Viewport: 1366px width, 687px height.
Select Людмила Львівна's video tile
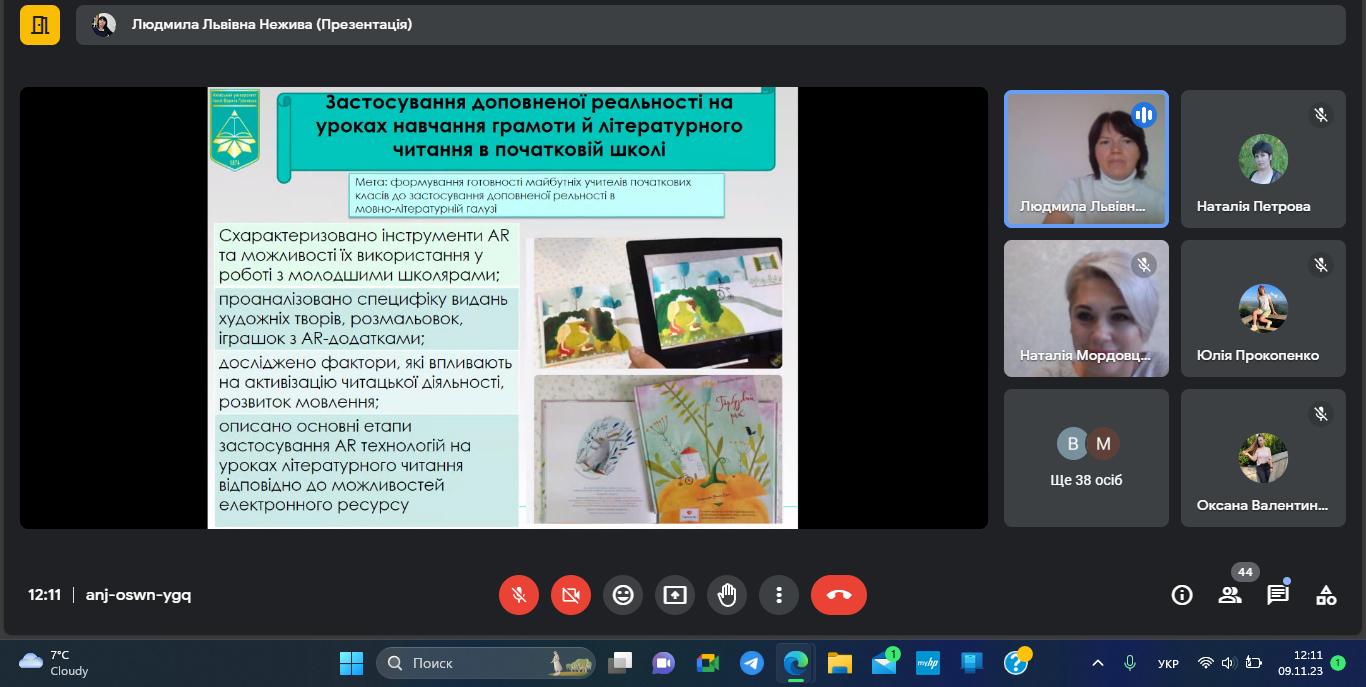point(1086,159)
